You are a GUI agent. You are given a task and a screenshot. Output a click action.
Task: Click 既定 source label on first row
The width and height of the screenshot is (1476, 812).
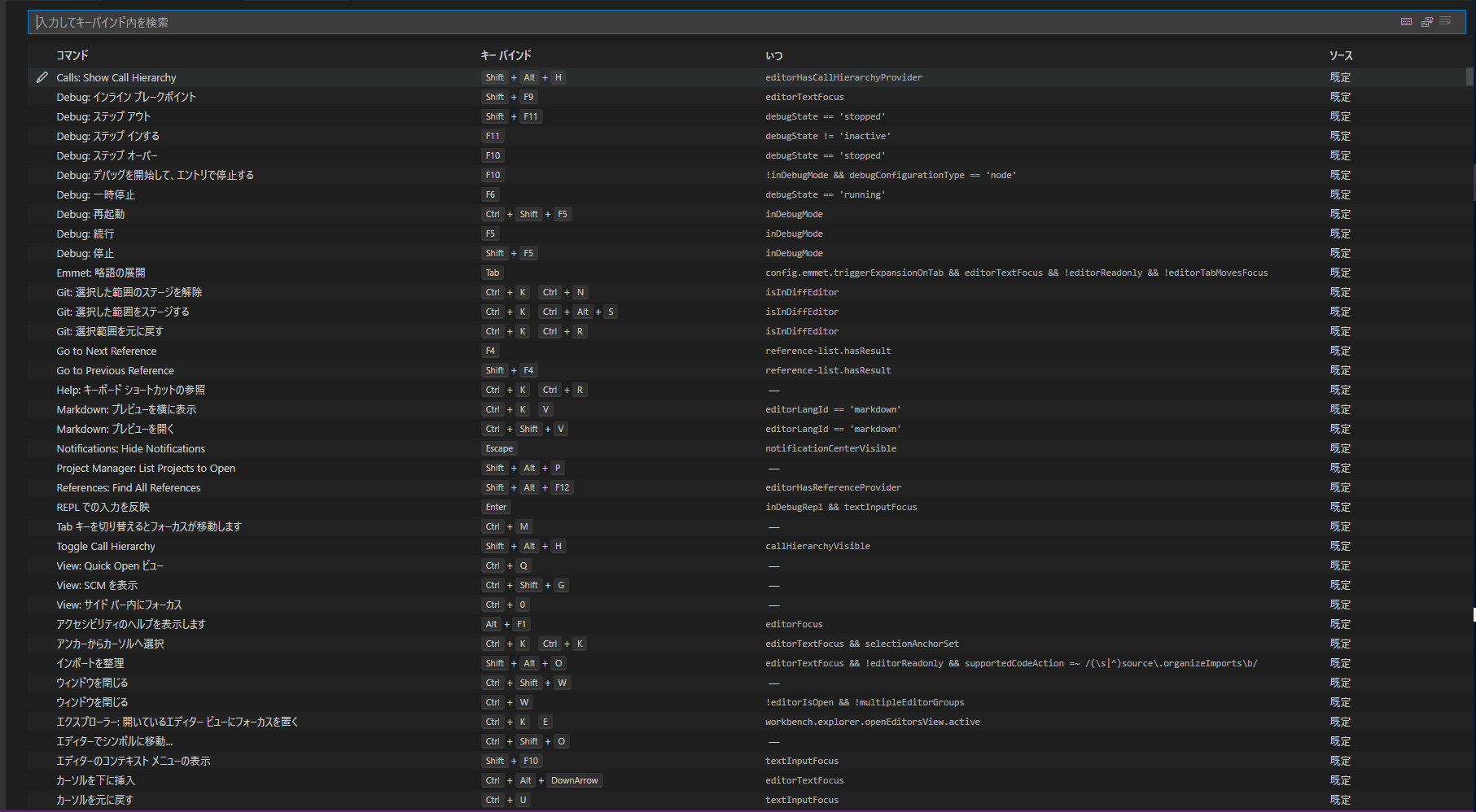click(x=1339, y=76)
